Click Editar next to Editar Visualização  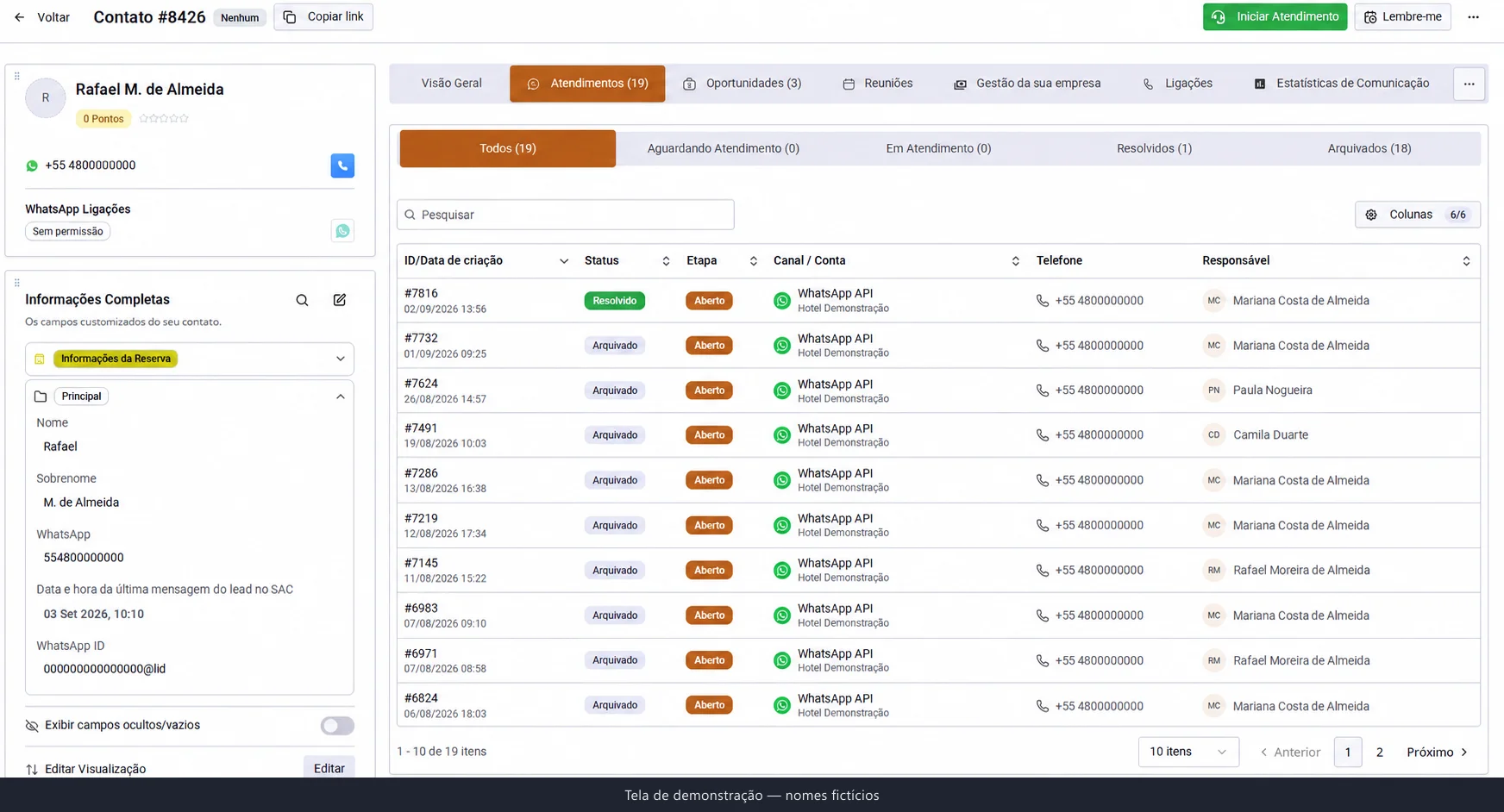click(x=329, y=768)
